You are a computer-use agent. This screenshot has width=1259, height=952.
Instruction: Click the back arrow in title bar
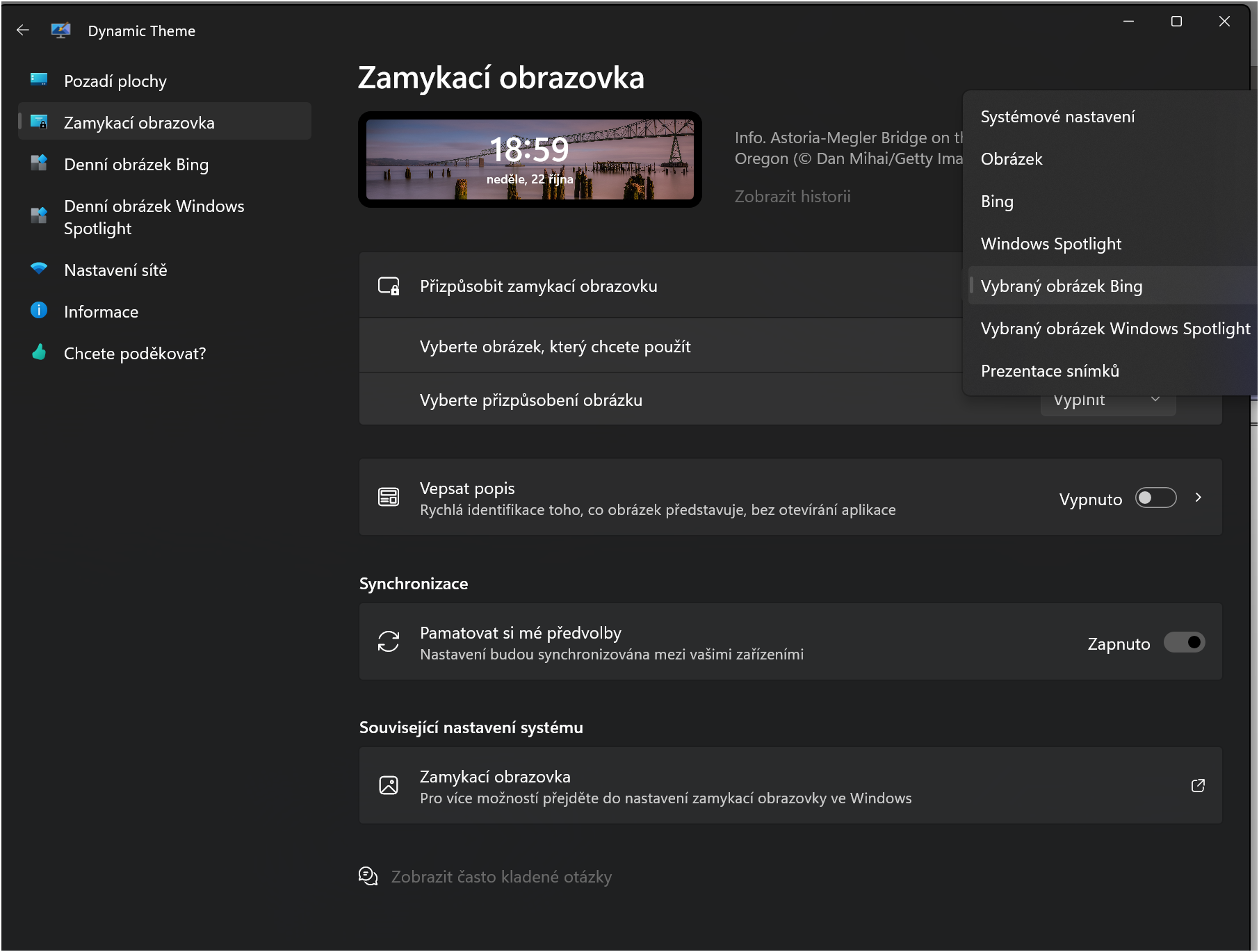(x=23, y=30)
